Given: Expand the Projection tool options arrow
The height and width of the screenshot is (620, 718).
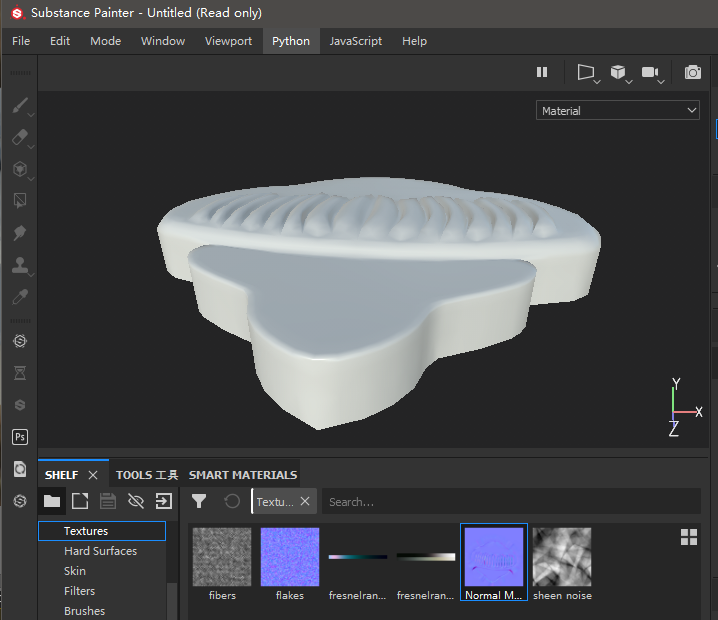Looking at the screenshot, I should [31, 179].
